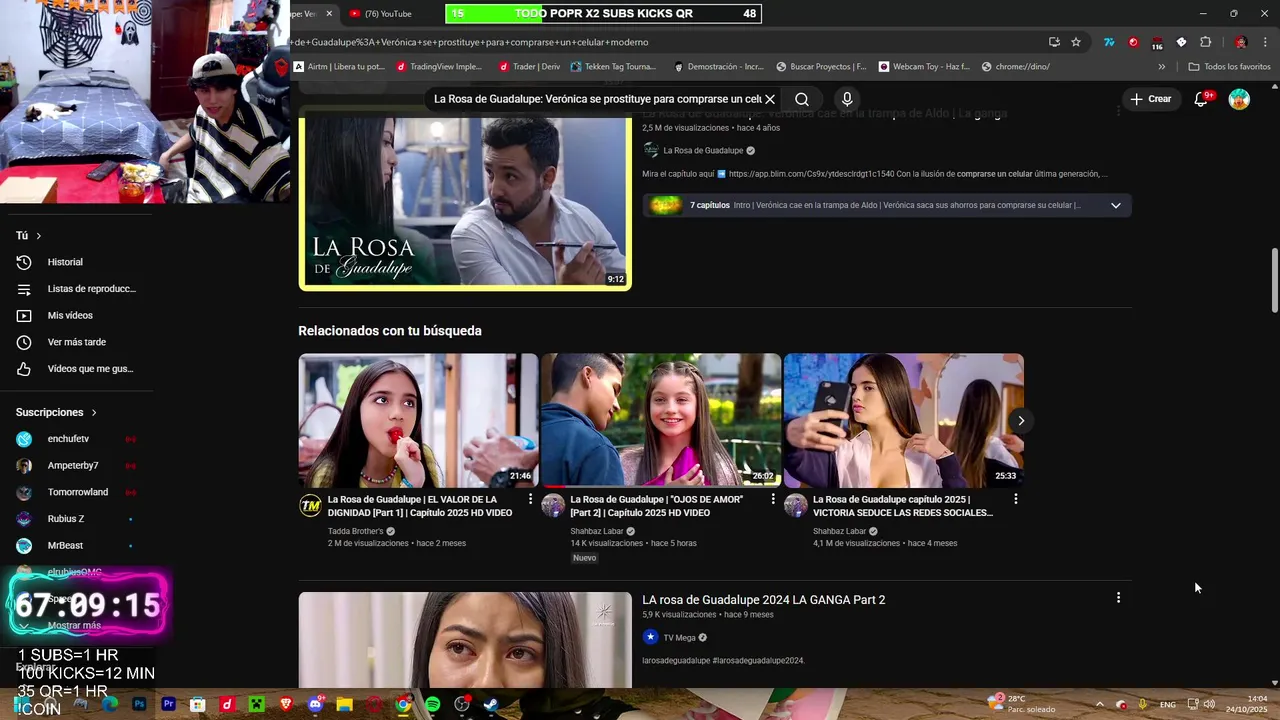Open the Extensions puzzle icon
Screen dimensions: 1280x720
click(1206, 42)
